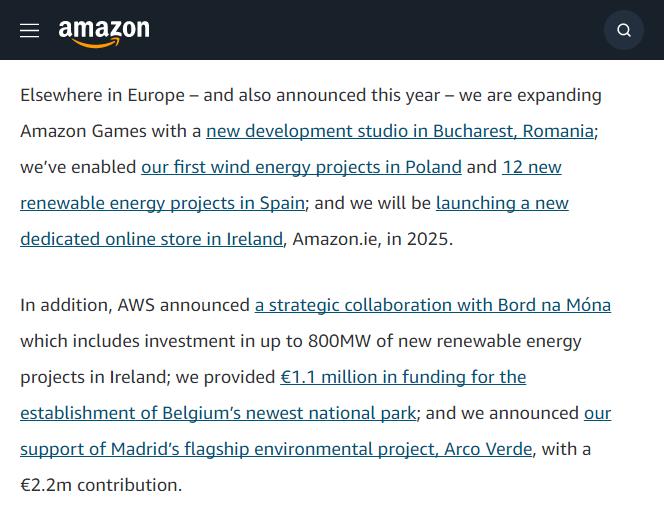This screenshot has height=508, width=664.
Task: Open strategic collaboration with Bord na Móna link
Action: pos(433,305)
